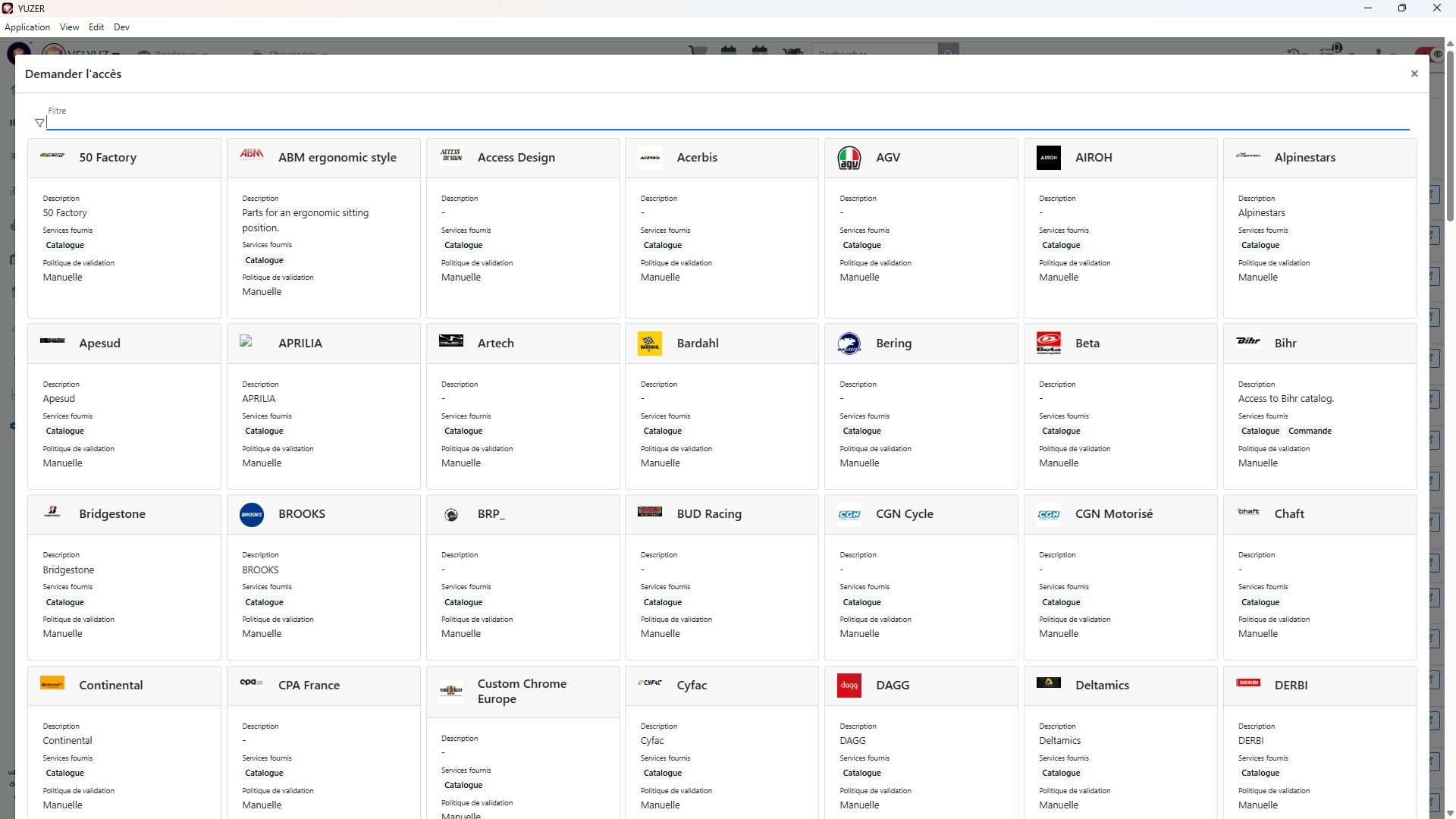Click the AIROH brand logo
The image size is (1456, 819).
coord(1048,158)
